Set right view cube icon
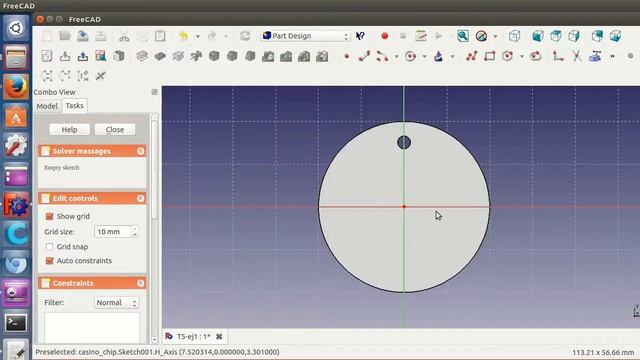 coord(574,36)
